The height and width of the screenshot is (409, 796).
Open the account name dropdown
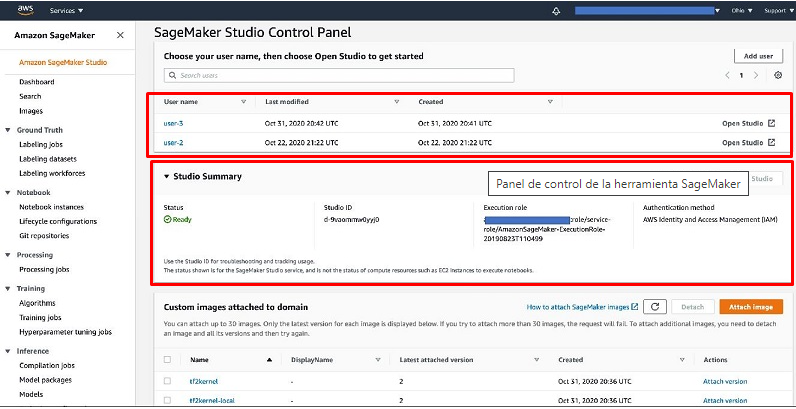point(648,10)
